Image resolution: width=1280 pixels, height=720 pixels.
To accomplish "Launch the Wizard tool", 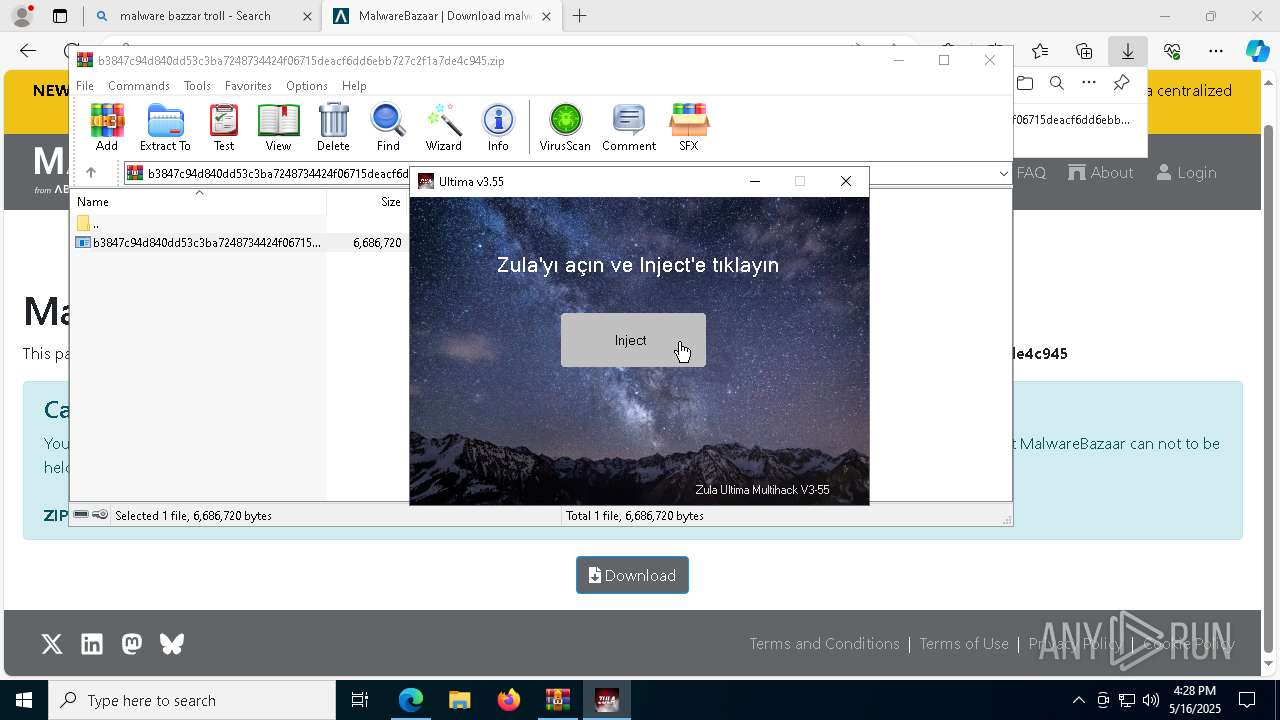I will (443, 127).
